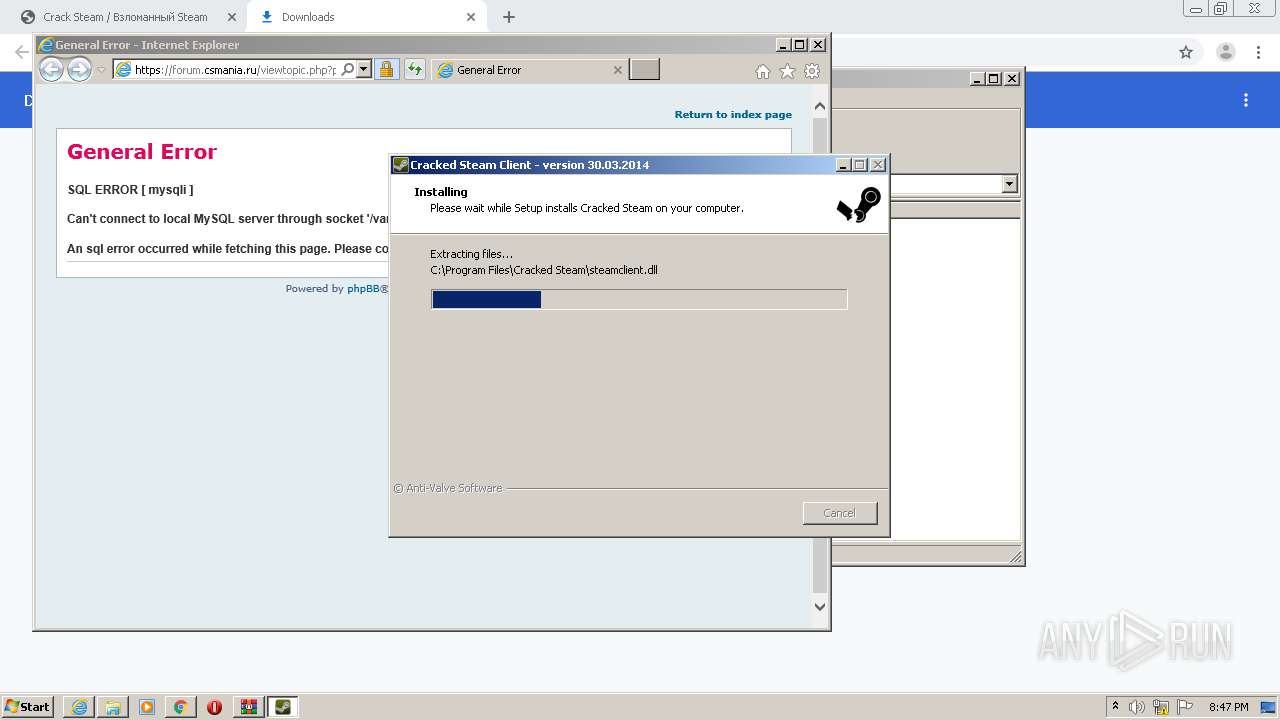Open Google Chrome from taskbar
Image resolution: width=1280 pixels, height=720 pixels.
click(x=181, y=707)
